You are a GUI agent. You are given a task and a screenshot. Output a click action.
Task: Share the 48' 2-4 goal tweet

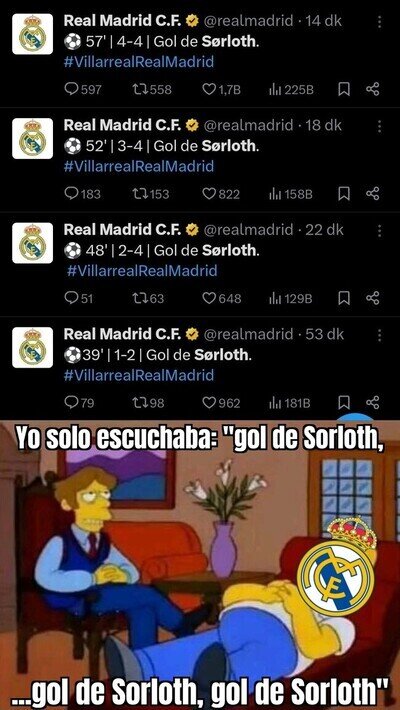372,298
